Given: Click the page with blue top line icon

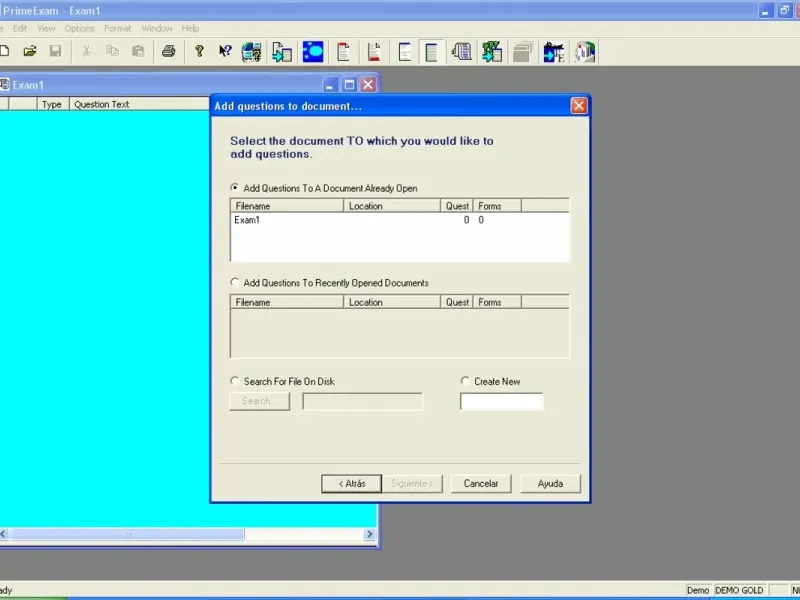Looking at the screenshot, I should pos(405,52).
